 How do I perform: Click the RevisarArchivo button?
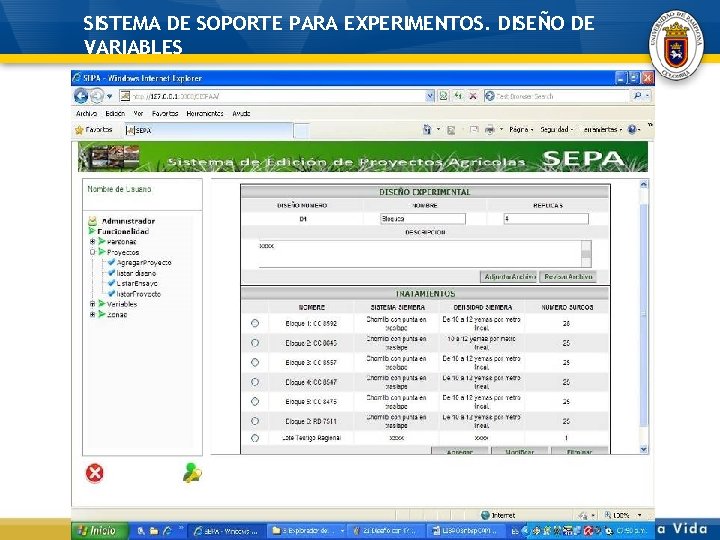(x=568, y=277)
